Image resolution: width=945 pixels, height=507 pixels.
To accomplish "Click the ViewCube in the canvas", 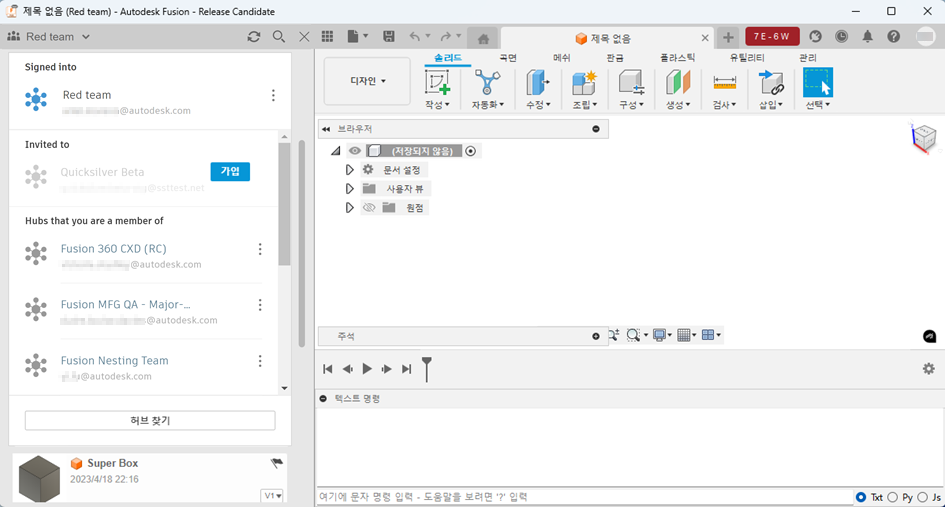I will tap(923, 137).
